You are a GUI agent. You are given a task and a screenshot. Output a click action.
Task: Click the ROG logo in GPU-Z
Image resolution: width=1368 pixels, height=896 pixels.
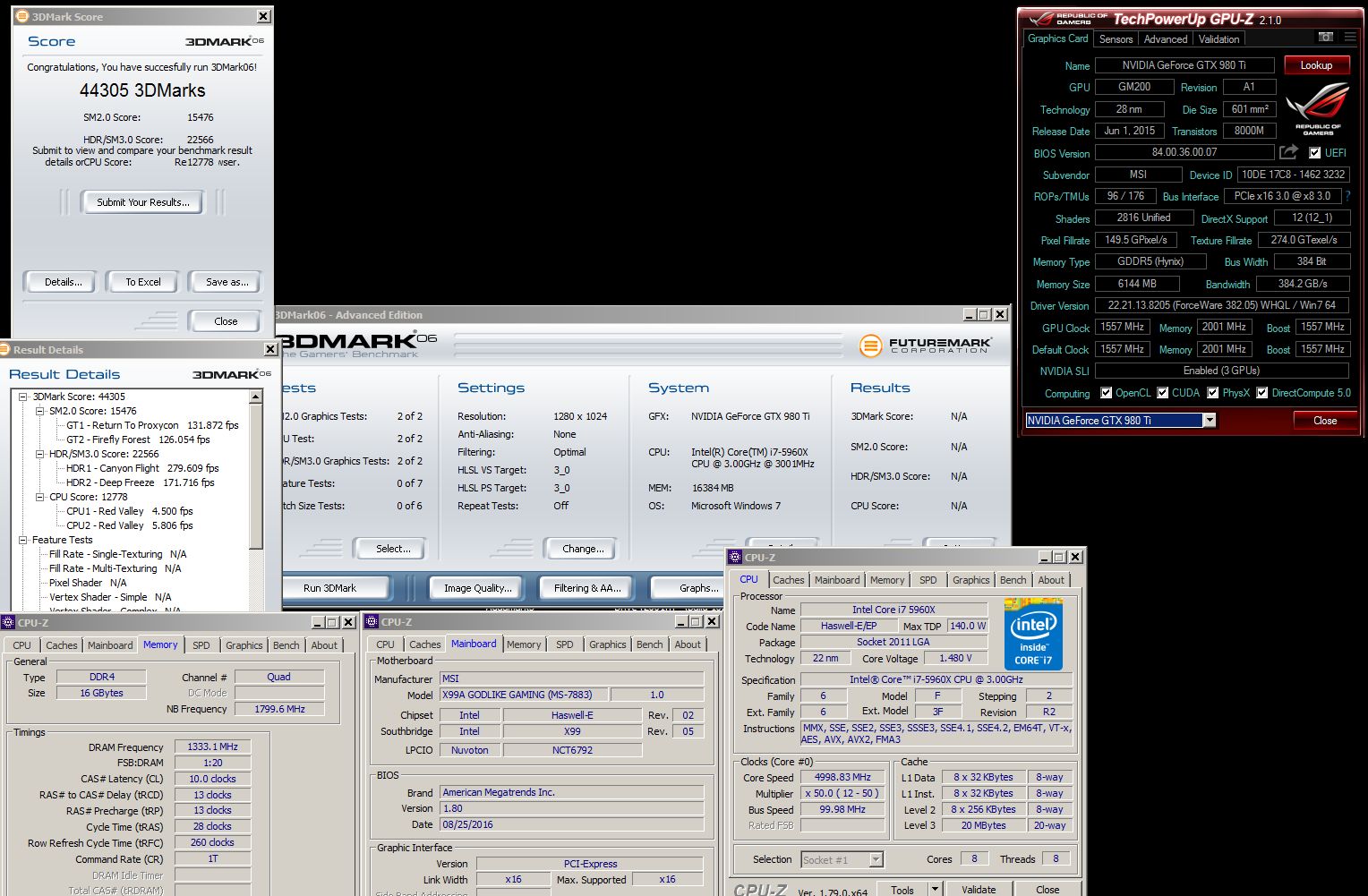pyautogui.click(x=1318, y=107)
